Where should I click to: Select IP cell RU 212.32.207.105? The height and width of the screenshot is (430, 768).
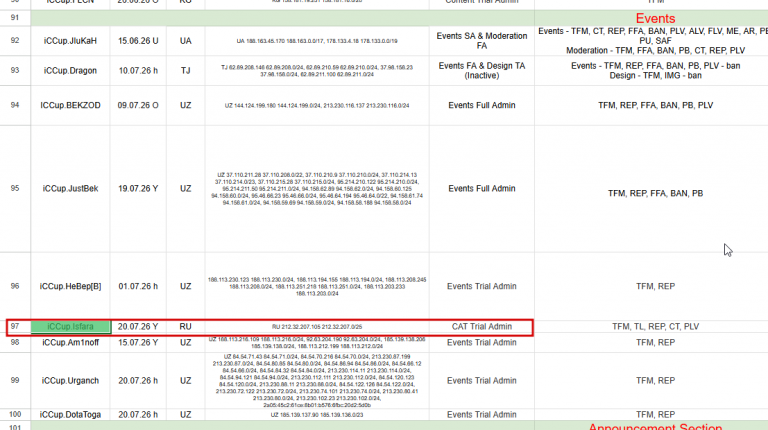coord(317,327)
